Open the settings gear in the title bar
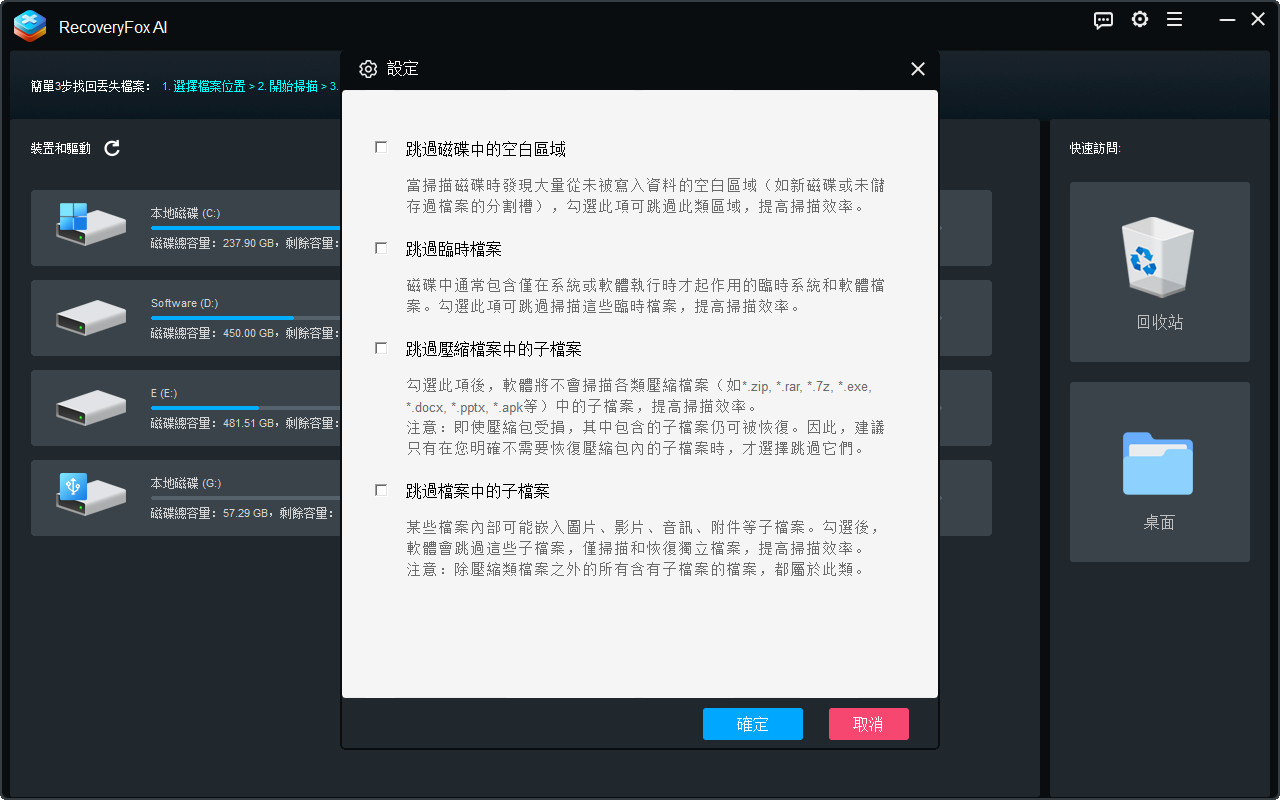1280x800 pixels. [x=1139, y=19]
